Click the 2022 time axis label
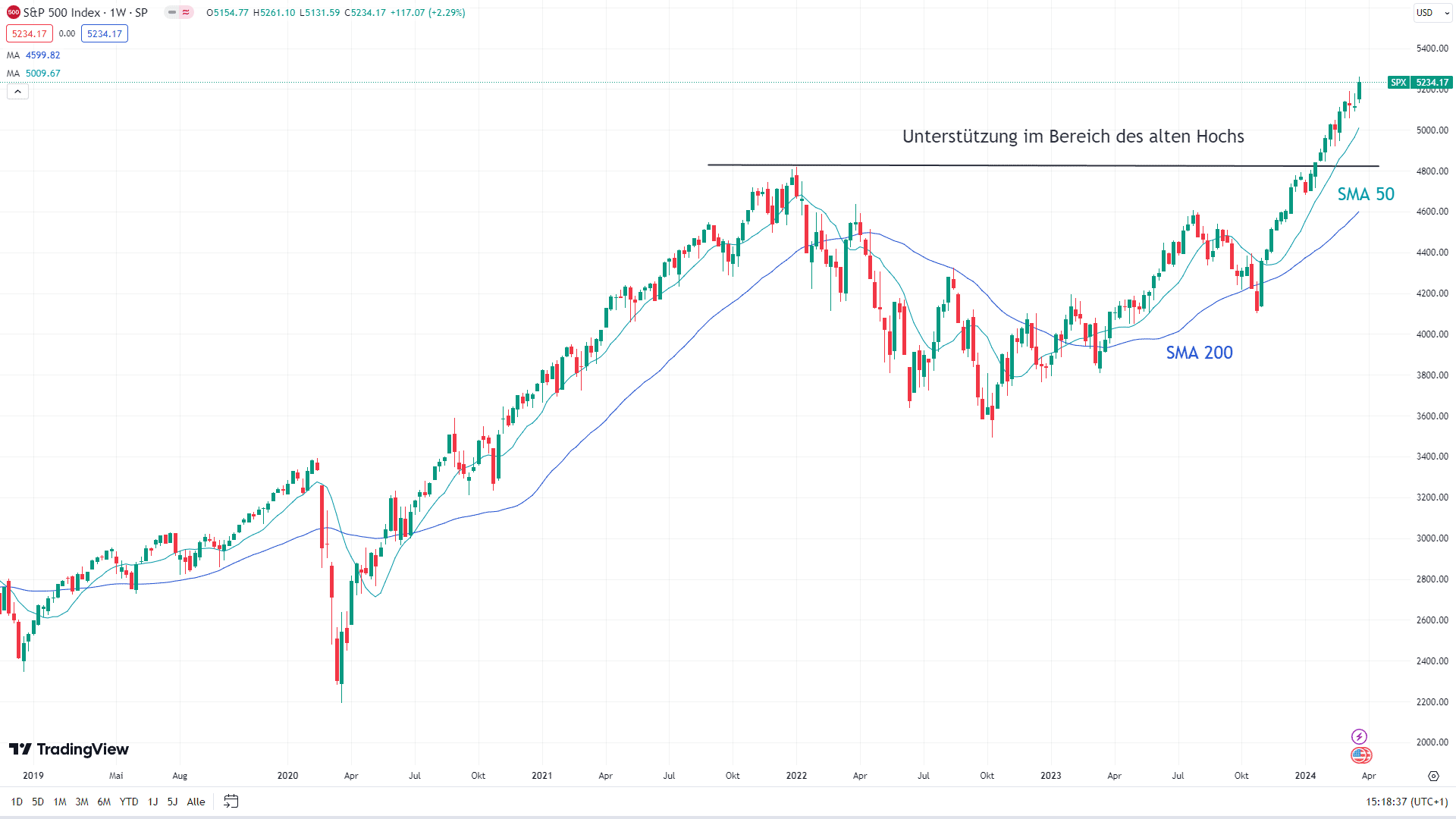Viewport: 1456px width, 819px height. coord(796,776)
